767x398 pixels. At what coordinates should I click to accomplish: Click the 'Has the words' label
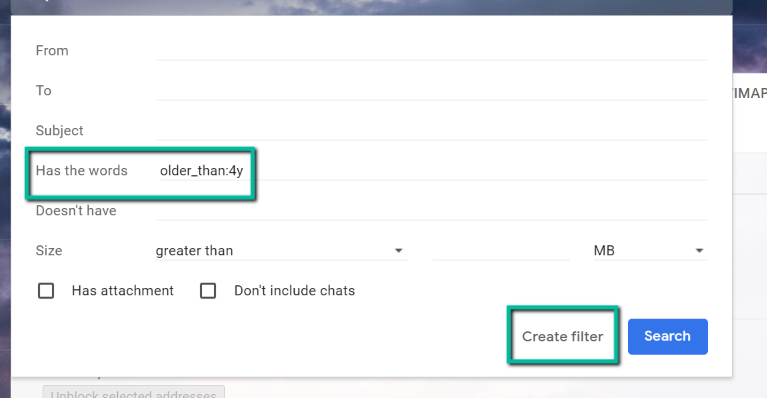point(82,171)
